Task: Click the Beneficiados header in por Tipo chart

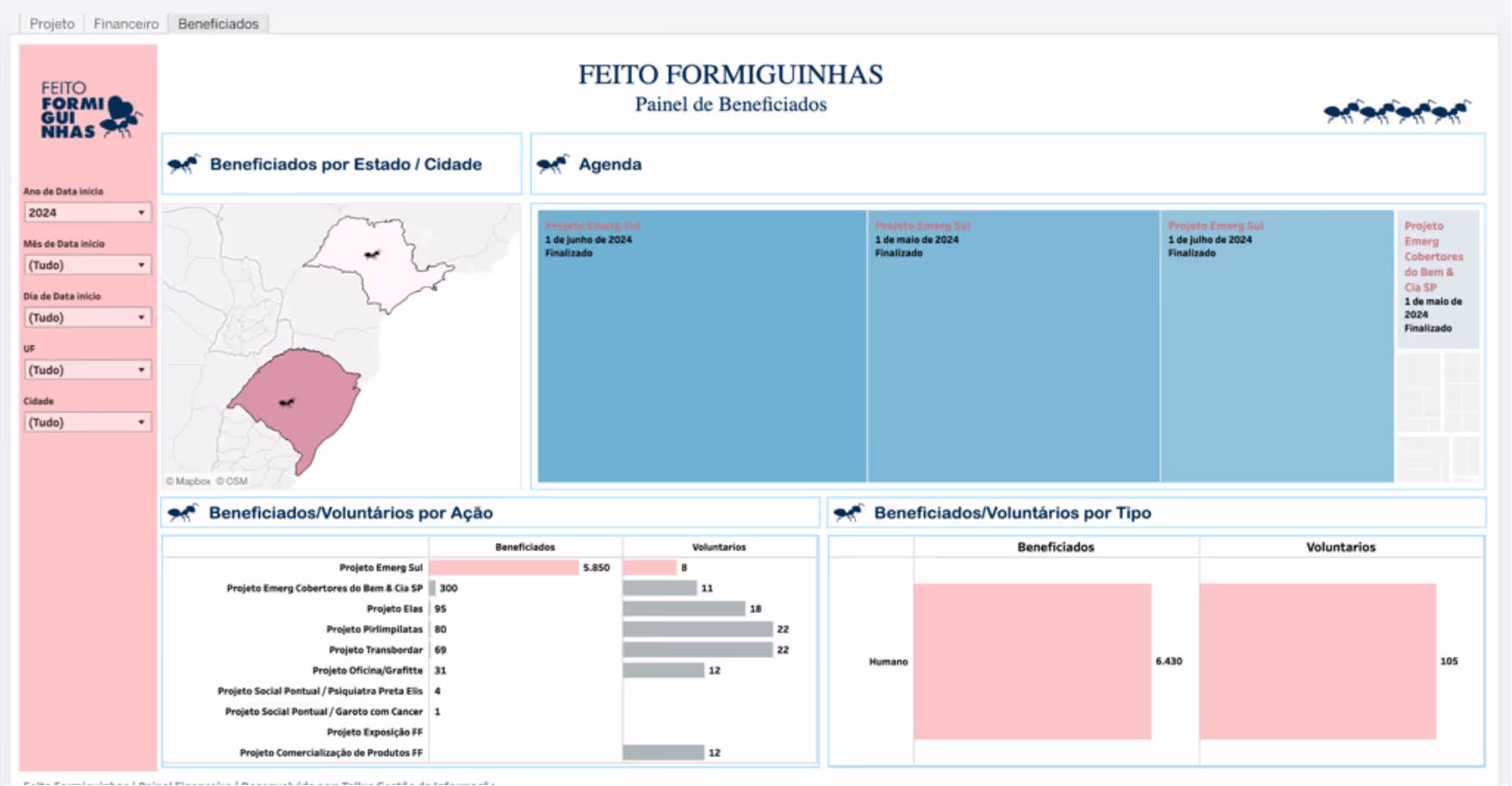Action: pos(1056,547)
